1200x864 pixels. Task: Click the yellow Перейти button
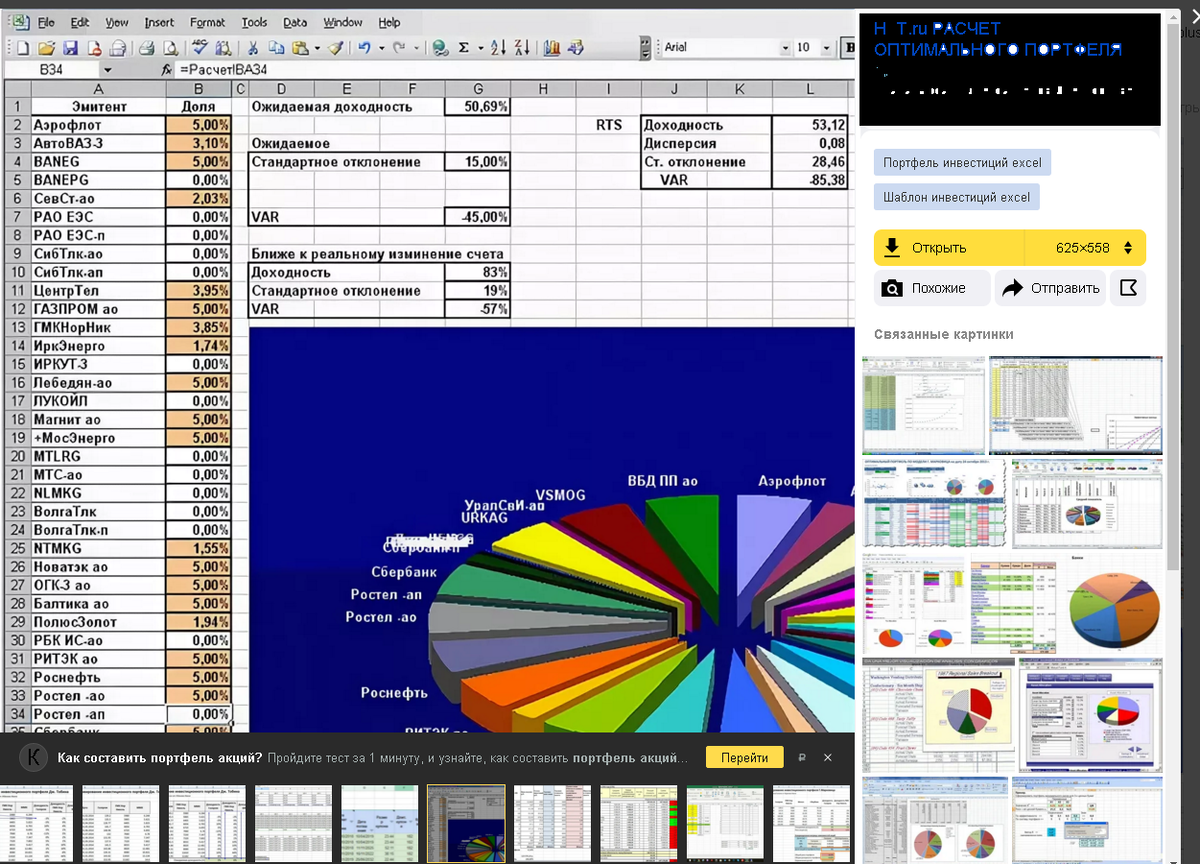coord(744,758)
